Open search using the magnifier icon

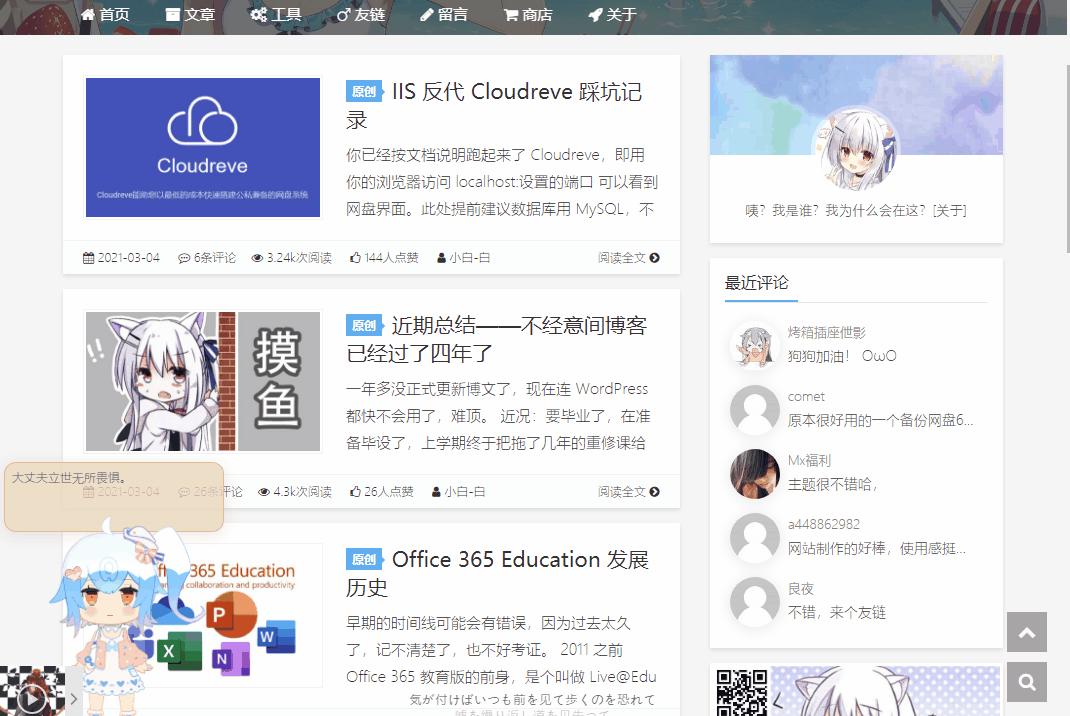(1026, 681)
